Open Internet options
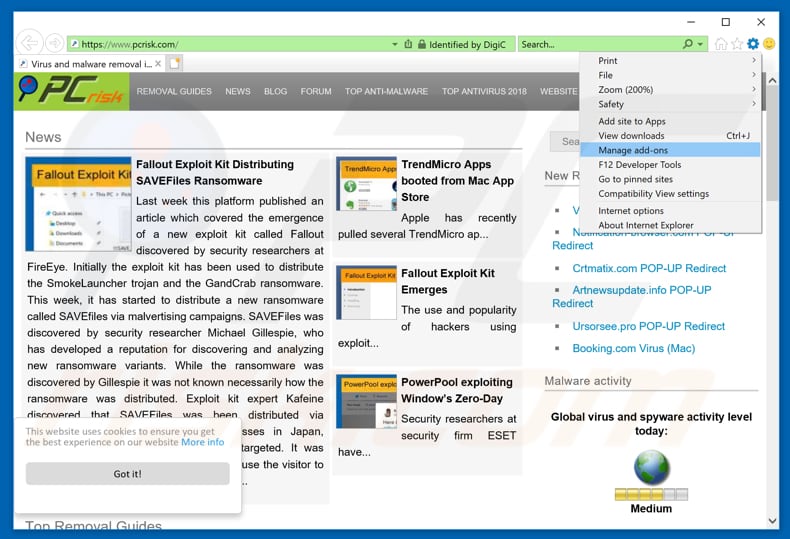Viewport: 790px width, 539px height. (x=670, y=211)
